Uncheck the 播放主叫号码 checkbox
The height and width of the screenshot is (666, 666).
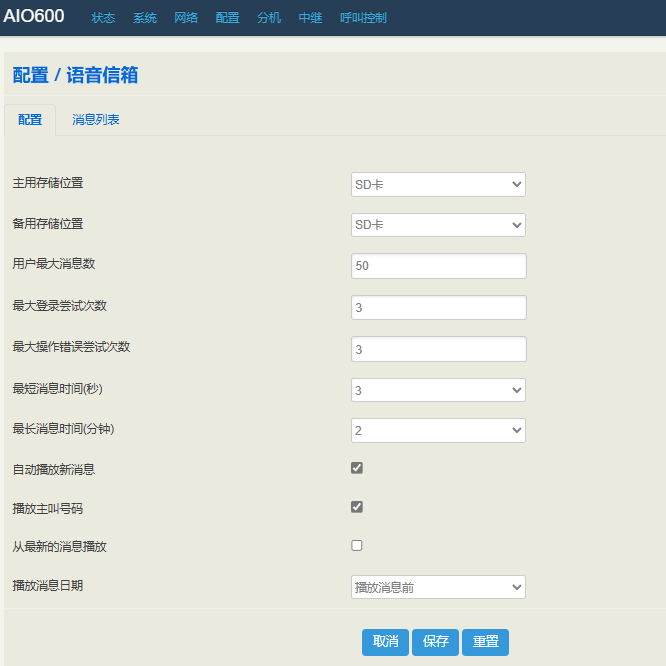click(x=357, y=507)
